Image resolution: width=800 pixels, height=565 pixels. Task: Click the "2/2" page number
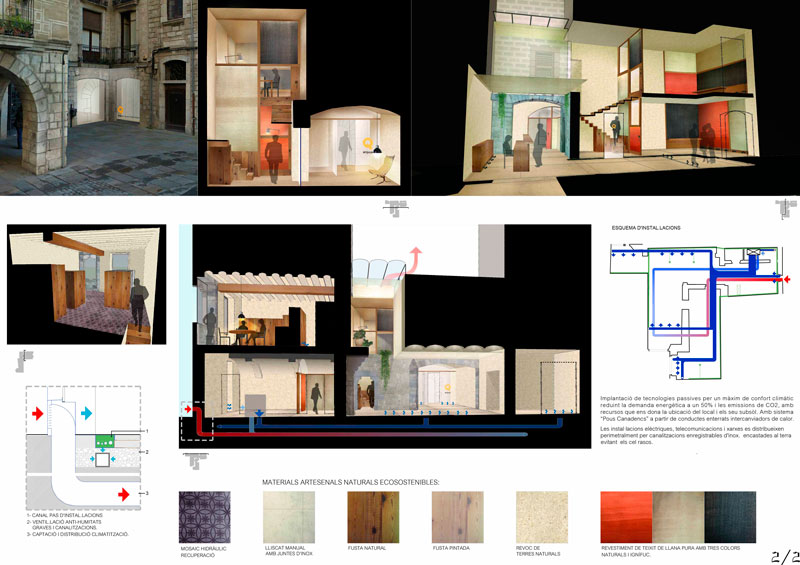tap(785, 557)
